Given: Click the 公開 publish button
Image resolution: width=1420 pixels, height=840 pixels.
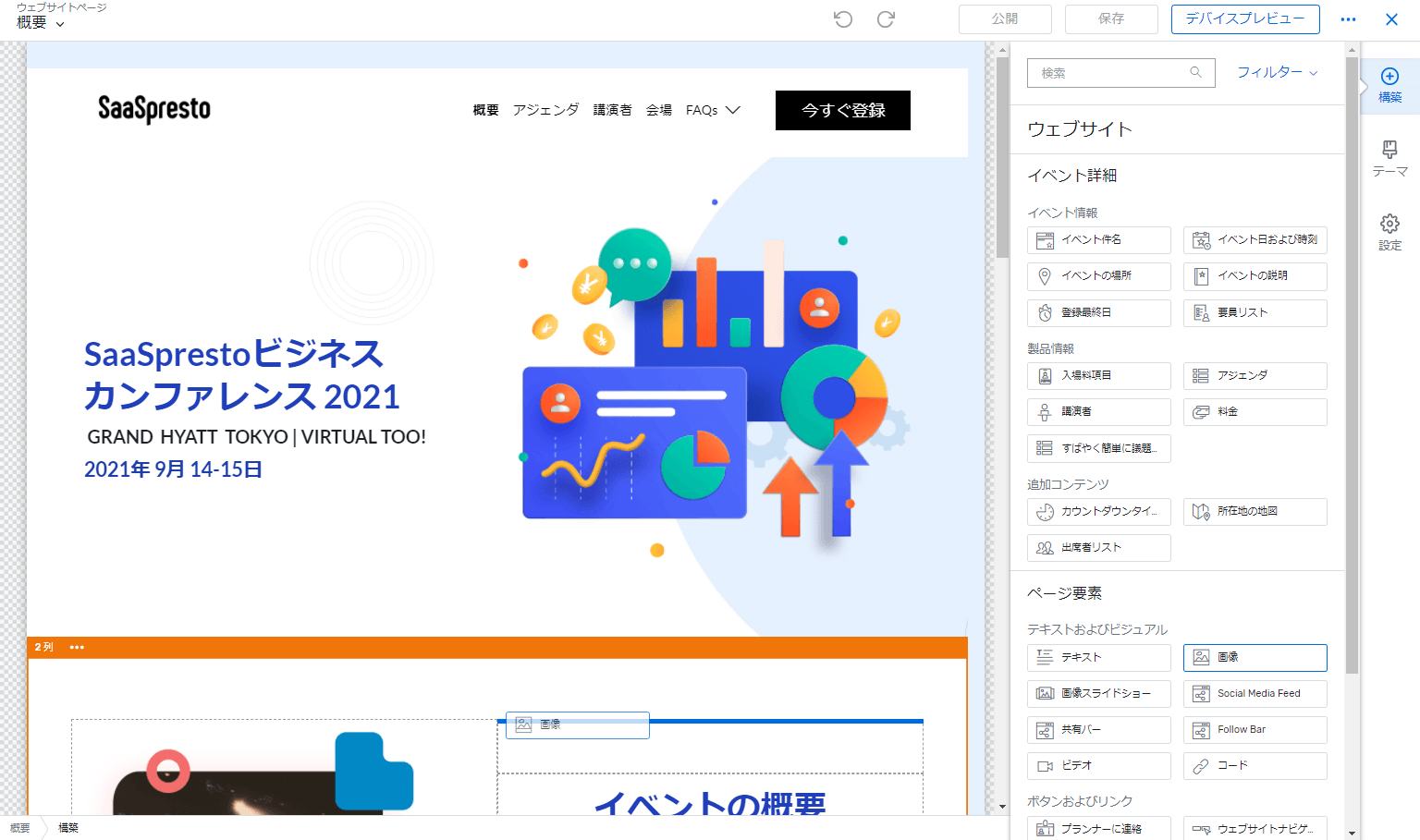Looking at the screenshot, I should pos(1005,19).
